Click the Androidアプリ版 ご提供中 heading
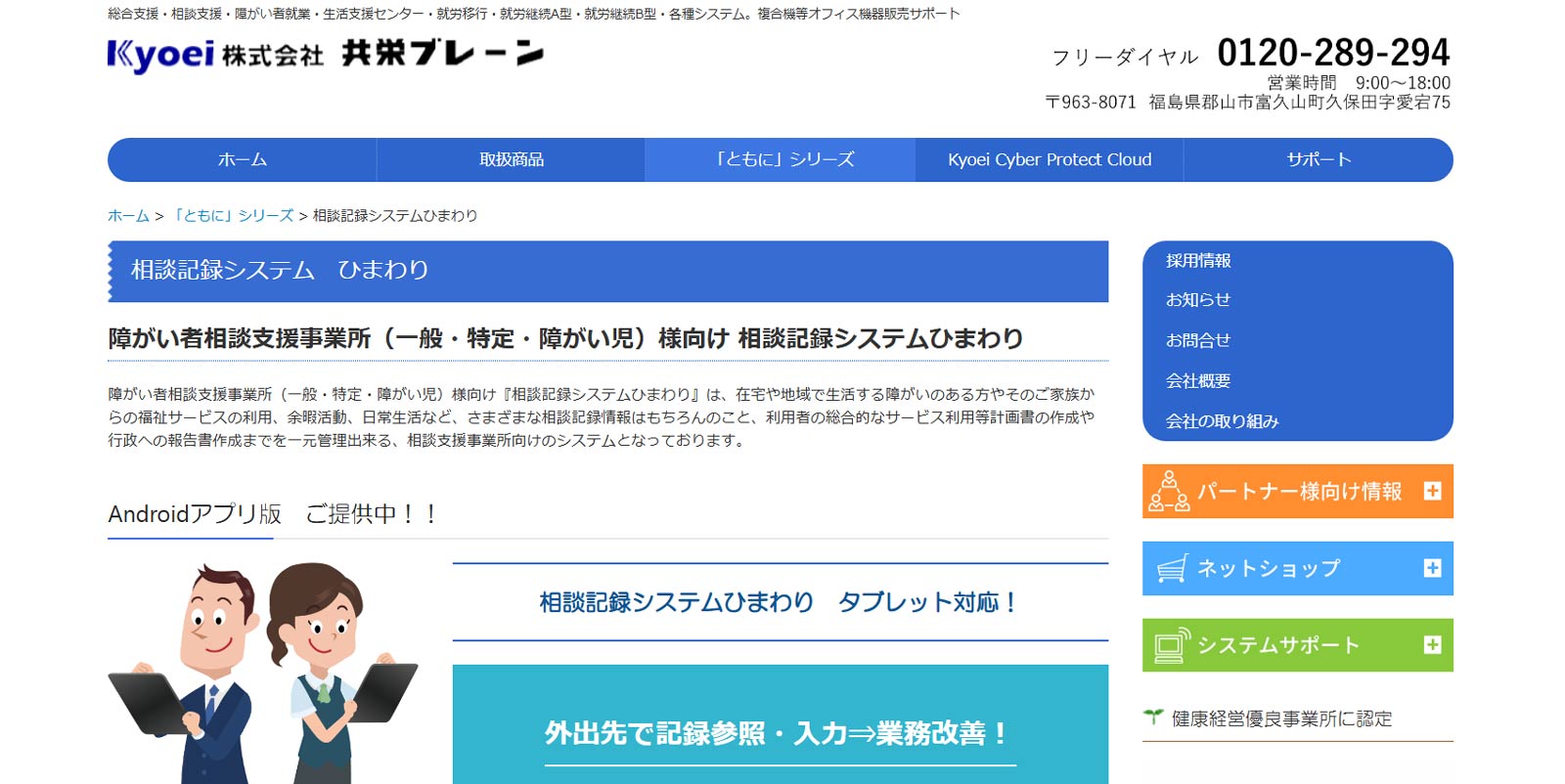 (x=273, y=513)
